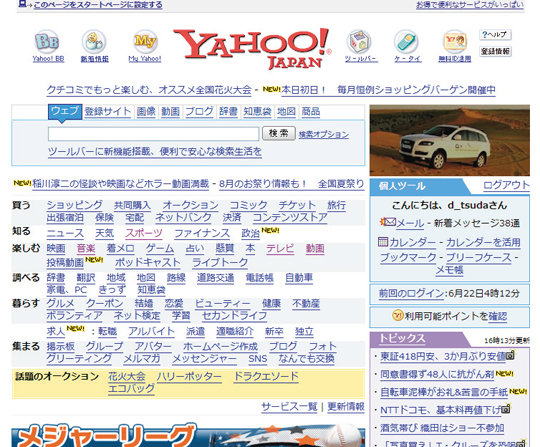
Task: Open the Yahoo! BB icon
Action: (x=48, y=41)
